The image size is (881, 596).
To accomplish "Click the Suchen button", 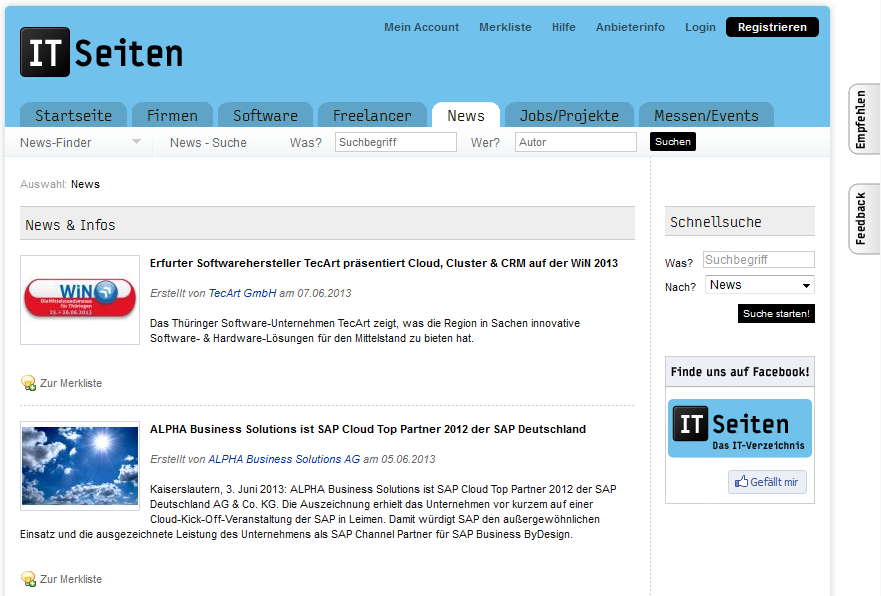I will [673, 142].
